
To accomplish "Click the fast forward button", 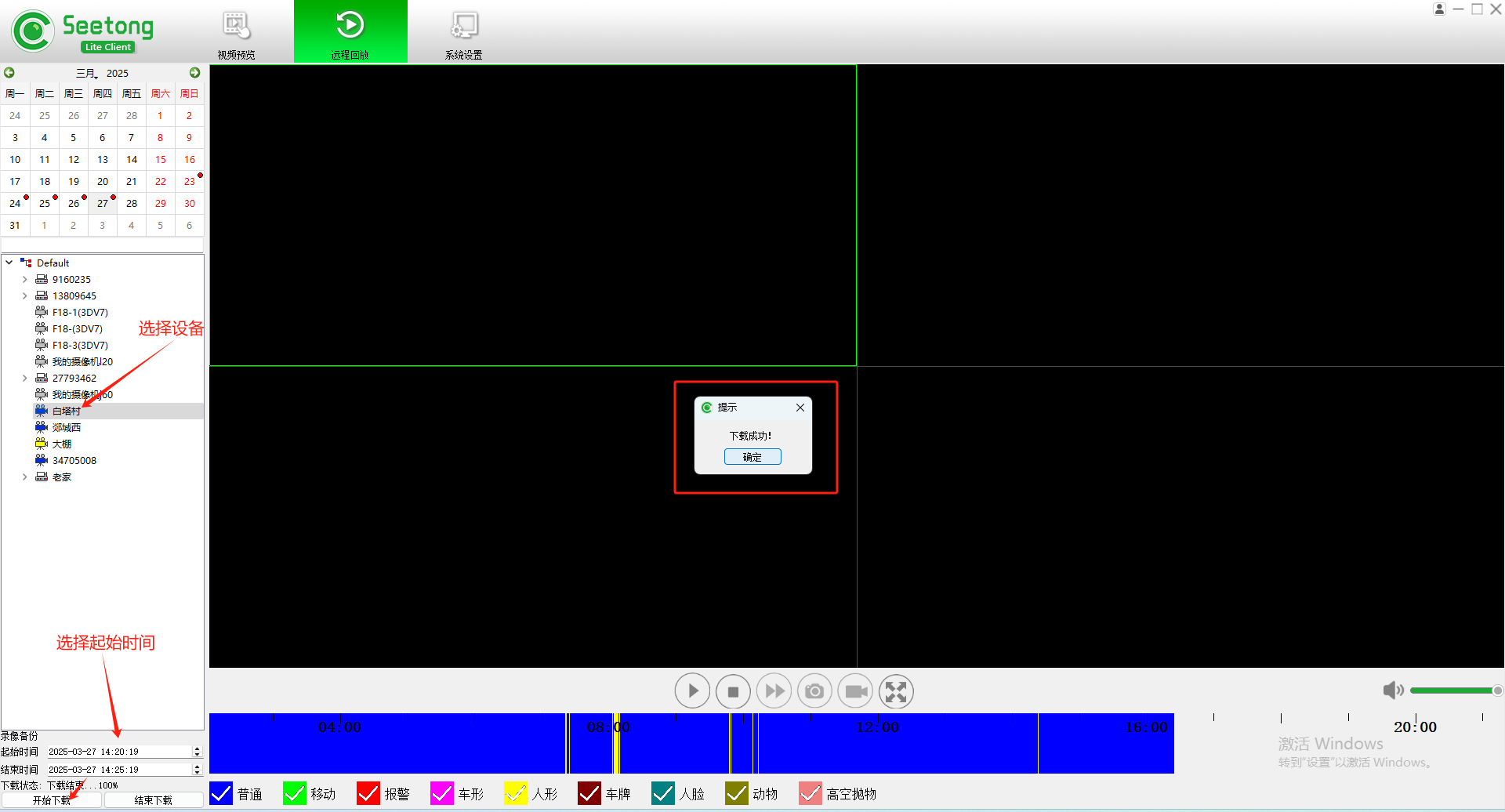I will click(x=774, y=691).
